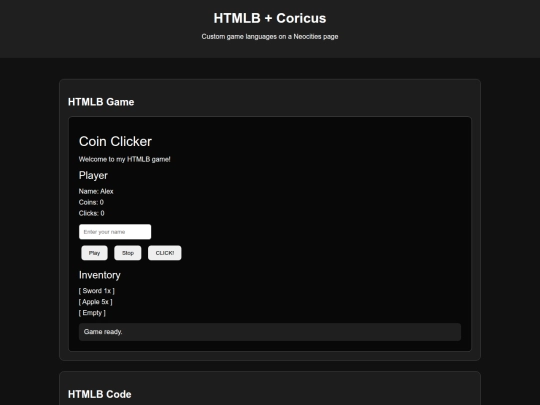This screenshot has height=405, width=540.
Task: Click the Custom game languages subtitle
Action: [x=270, y=37]
